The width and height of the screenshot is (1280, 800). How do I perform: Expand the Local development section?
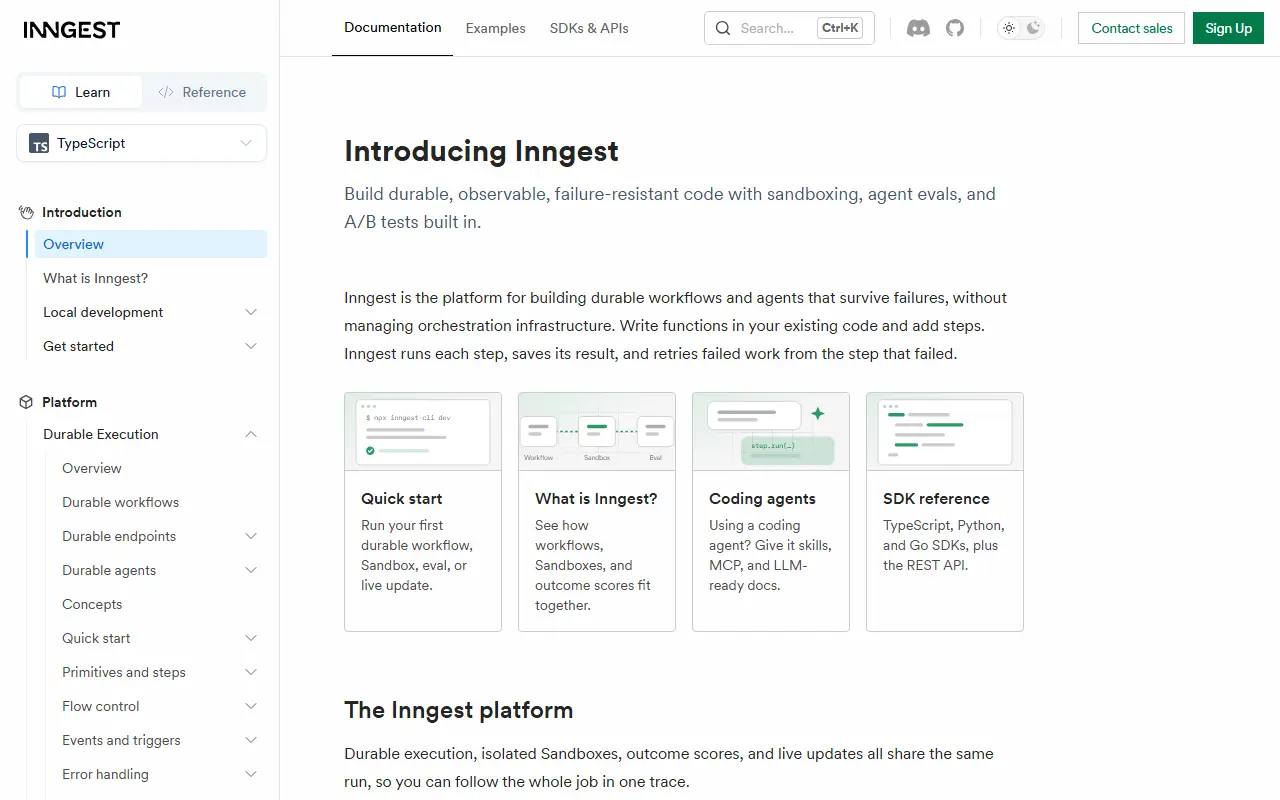[x=251, y=312]
